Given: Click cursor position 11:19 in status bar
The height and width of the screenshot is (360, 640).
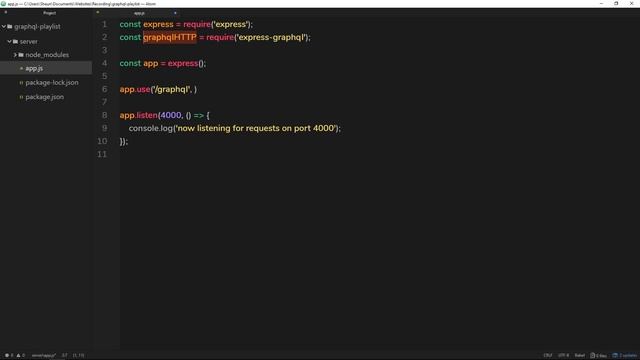Looking at the screenshot, I should 78,356.
